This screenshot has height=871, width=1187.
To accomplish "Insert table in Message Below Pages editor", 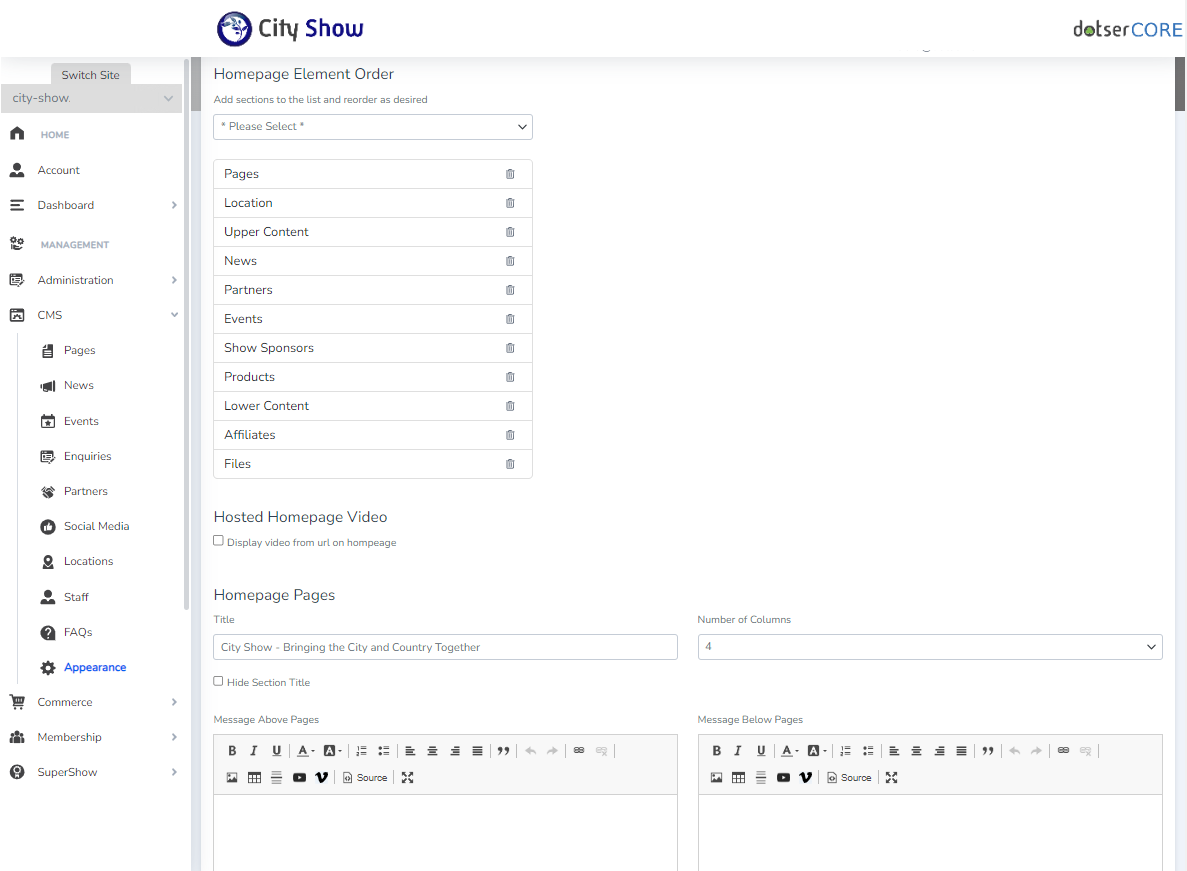I will [738, 778].
